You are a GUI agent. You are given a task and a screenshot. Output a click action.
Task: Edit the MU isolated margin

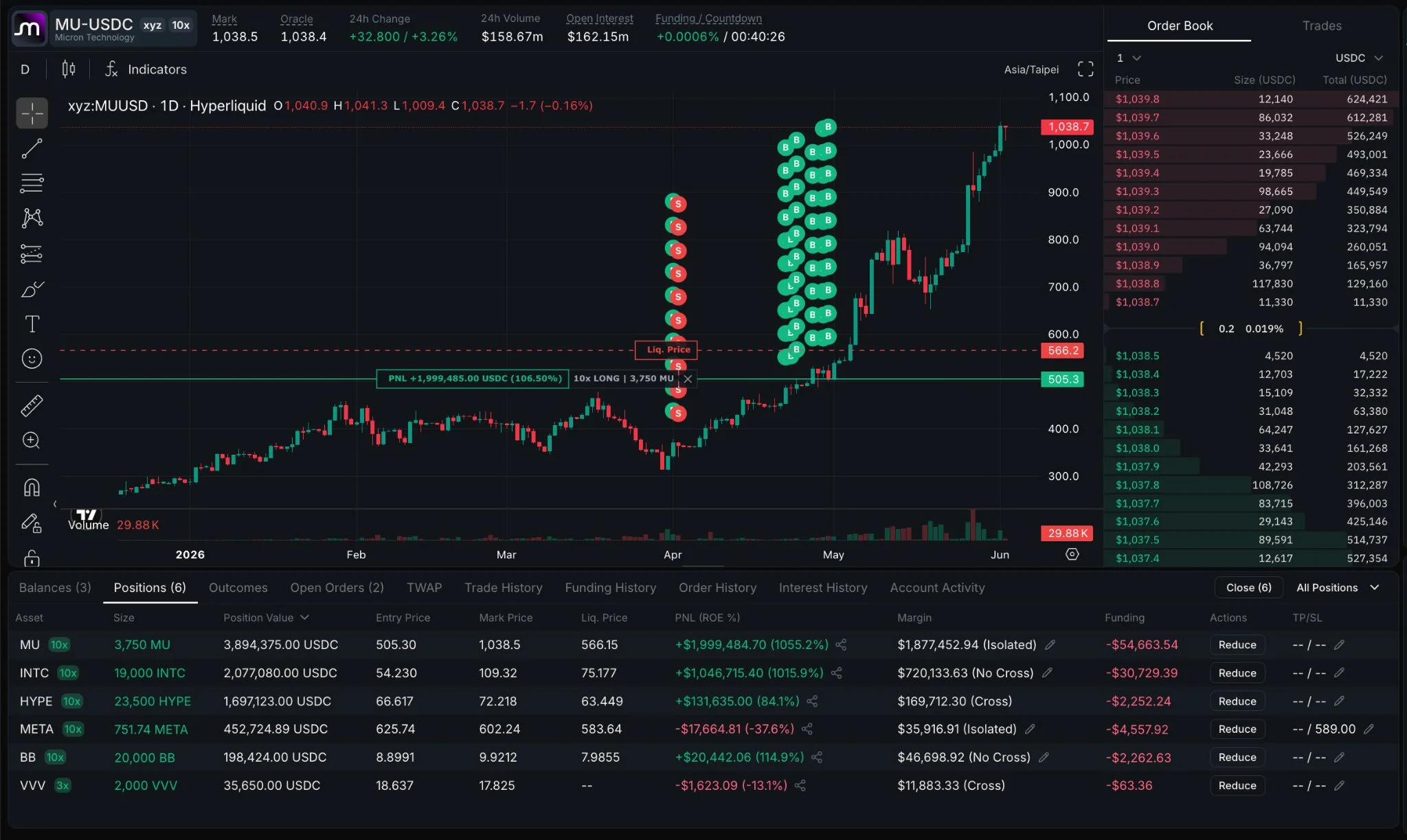(x=1050, y=645)
